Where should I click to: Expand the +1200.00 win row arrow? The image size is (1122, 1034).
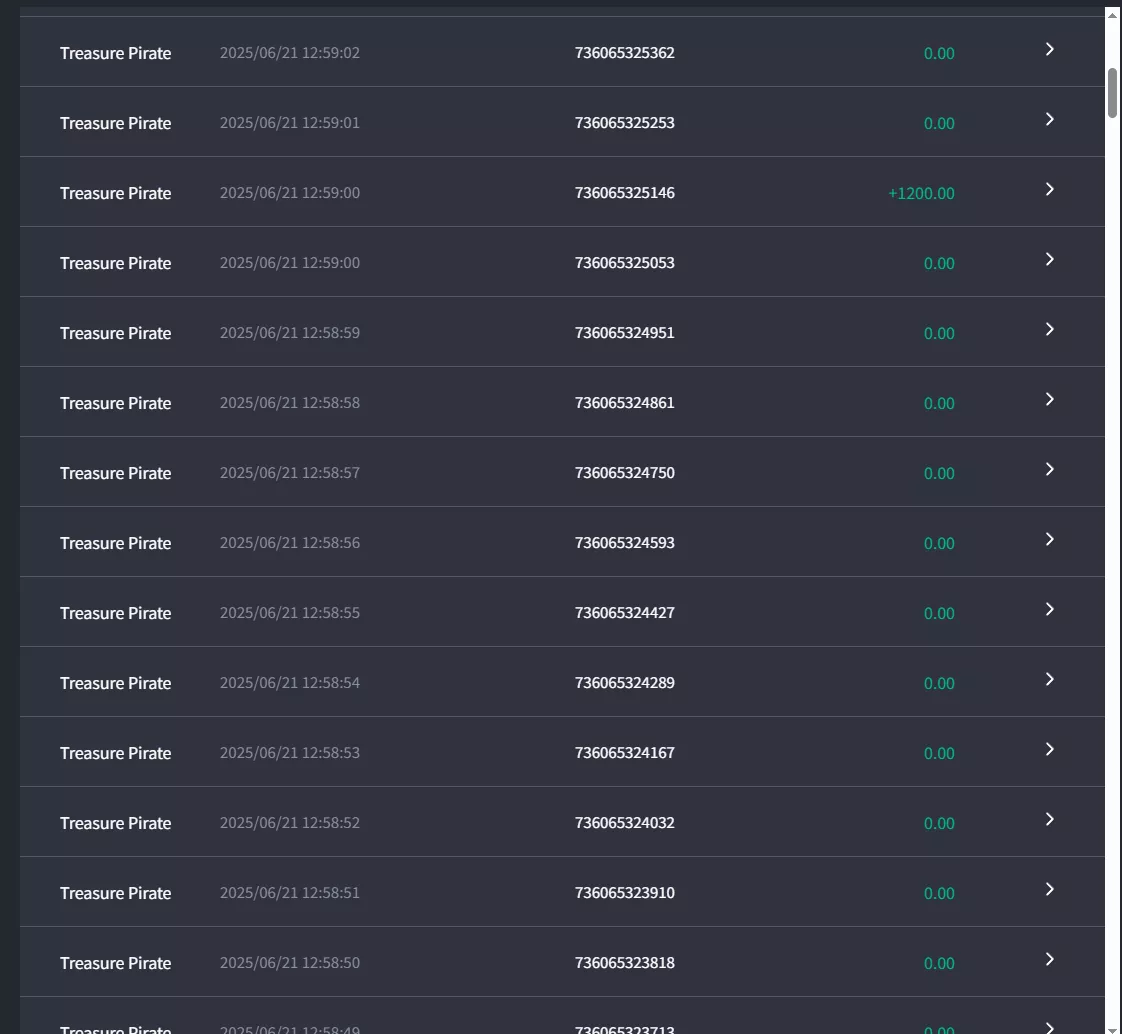[1050, 190]
